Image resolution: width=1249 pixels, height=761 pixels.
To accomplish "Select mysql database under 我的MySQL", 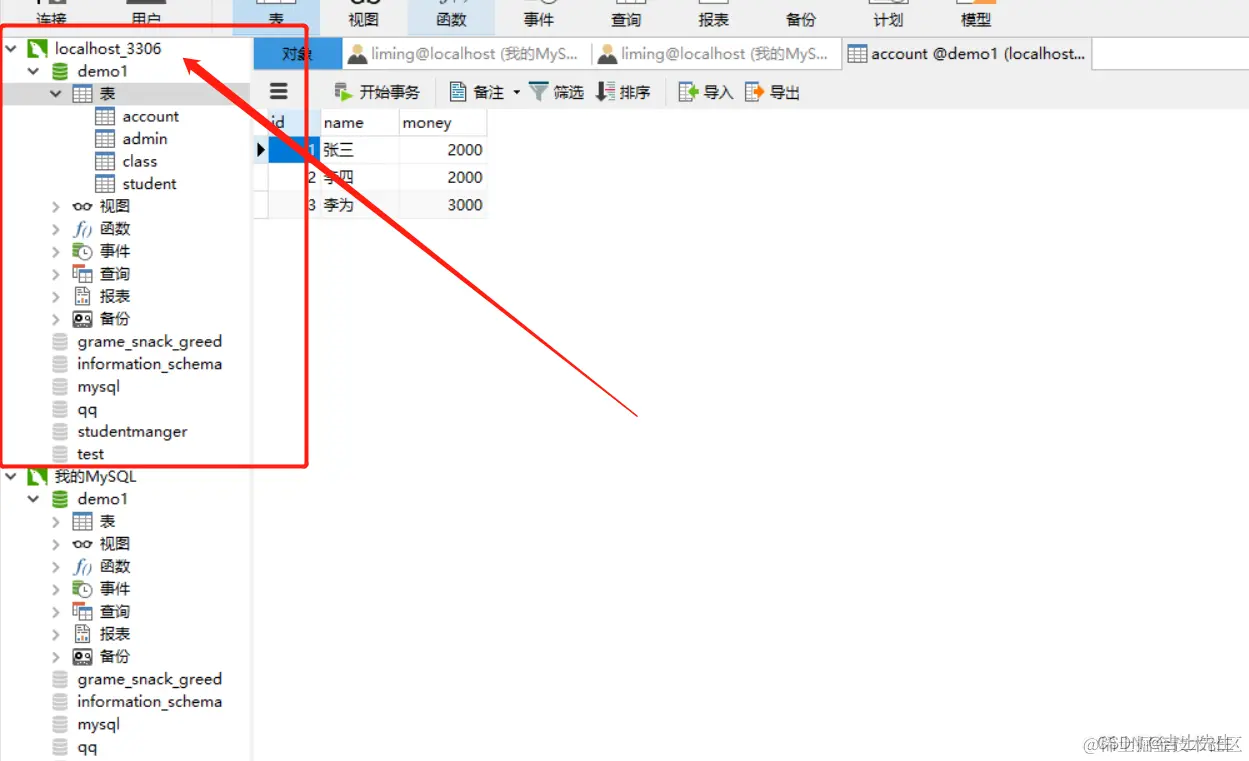I will (99, 724).
